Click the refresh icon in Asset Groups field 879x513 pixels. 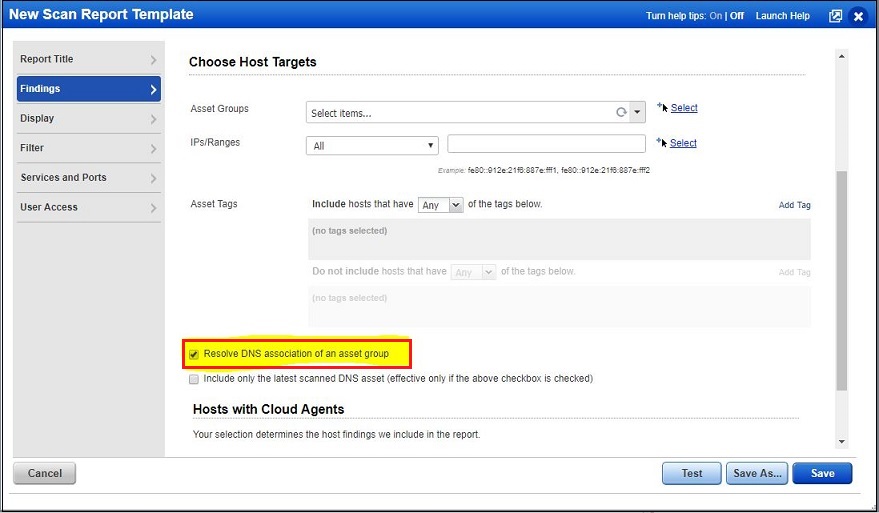click(621, 113)
